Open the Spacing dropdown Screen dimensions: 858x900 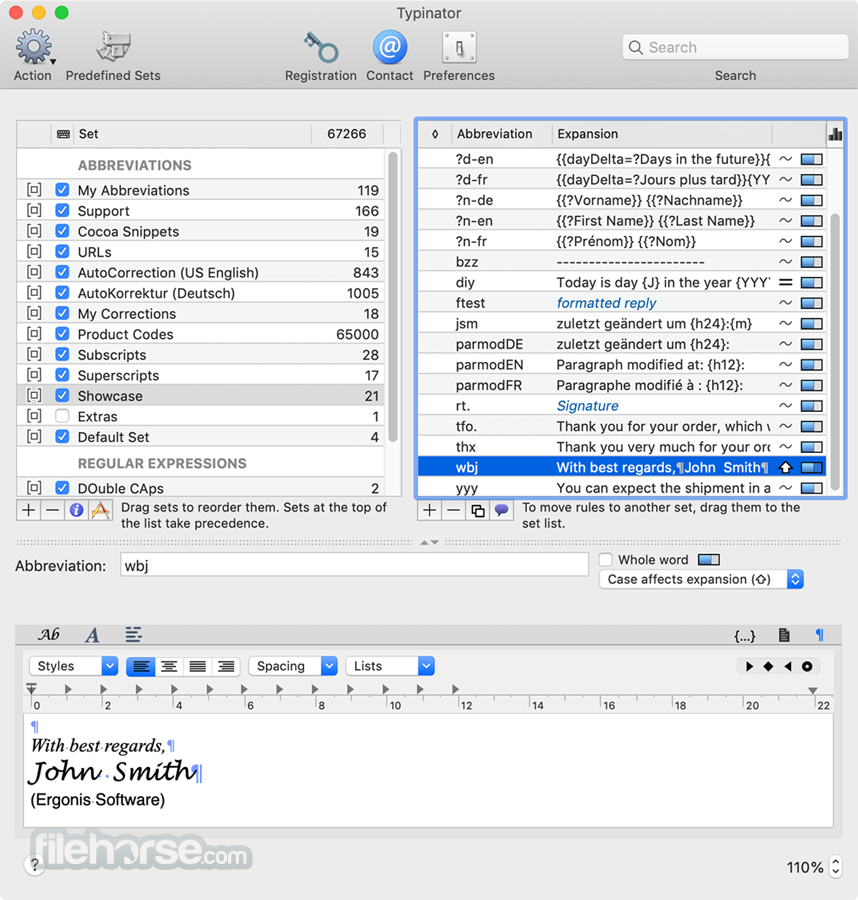tap(293, 666)
